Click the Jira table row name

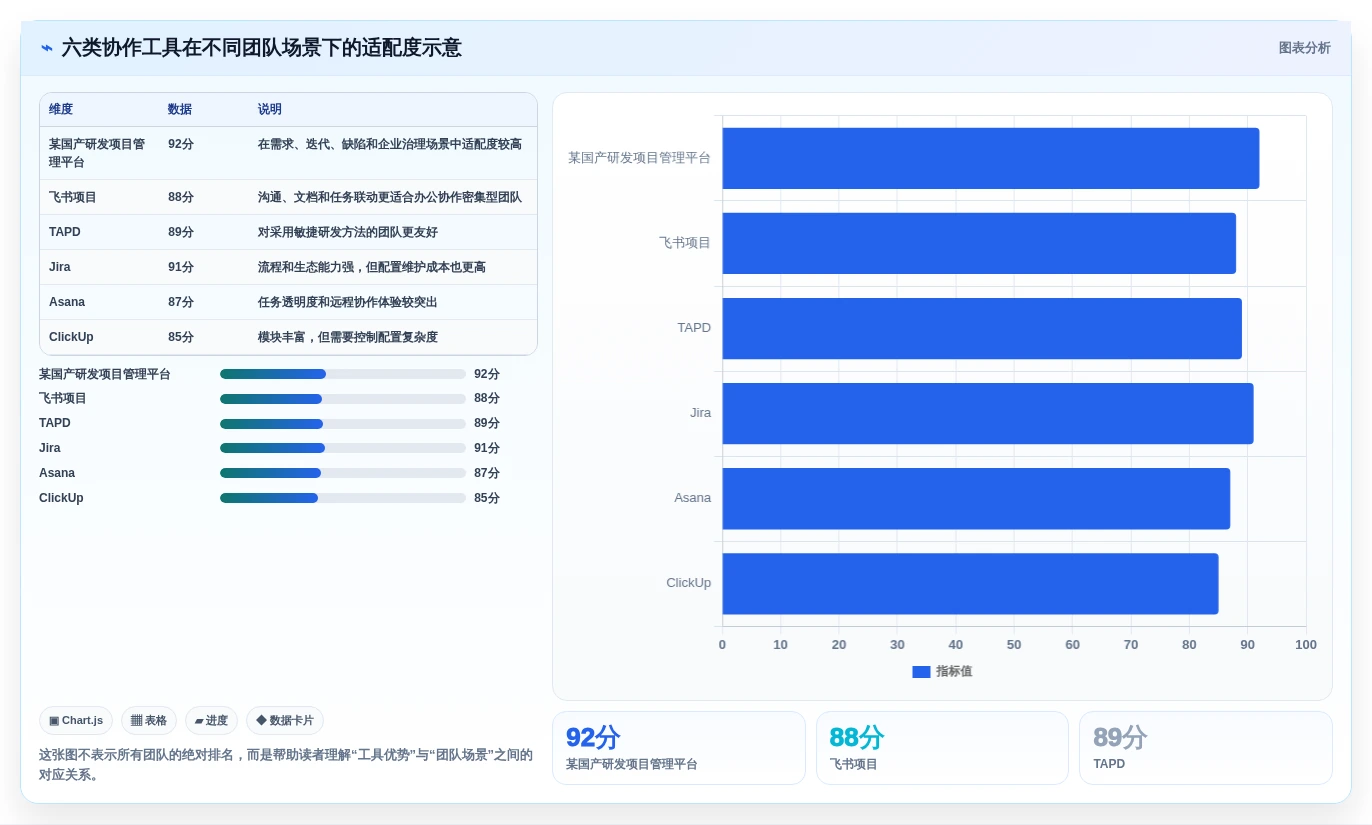60,267
